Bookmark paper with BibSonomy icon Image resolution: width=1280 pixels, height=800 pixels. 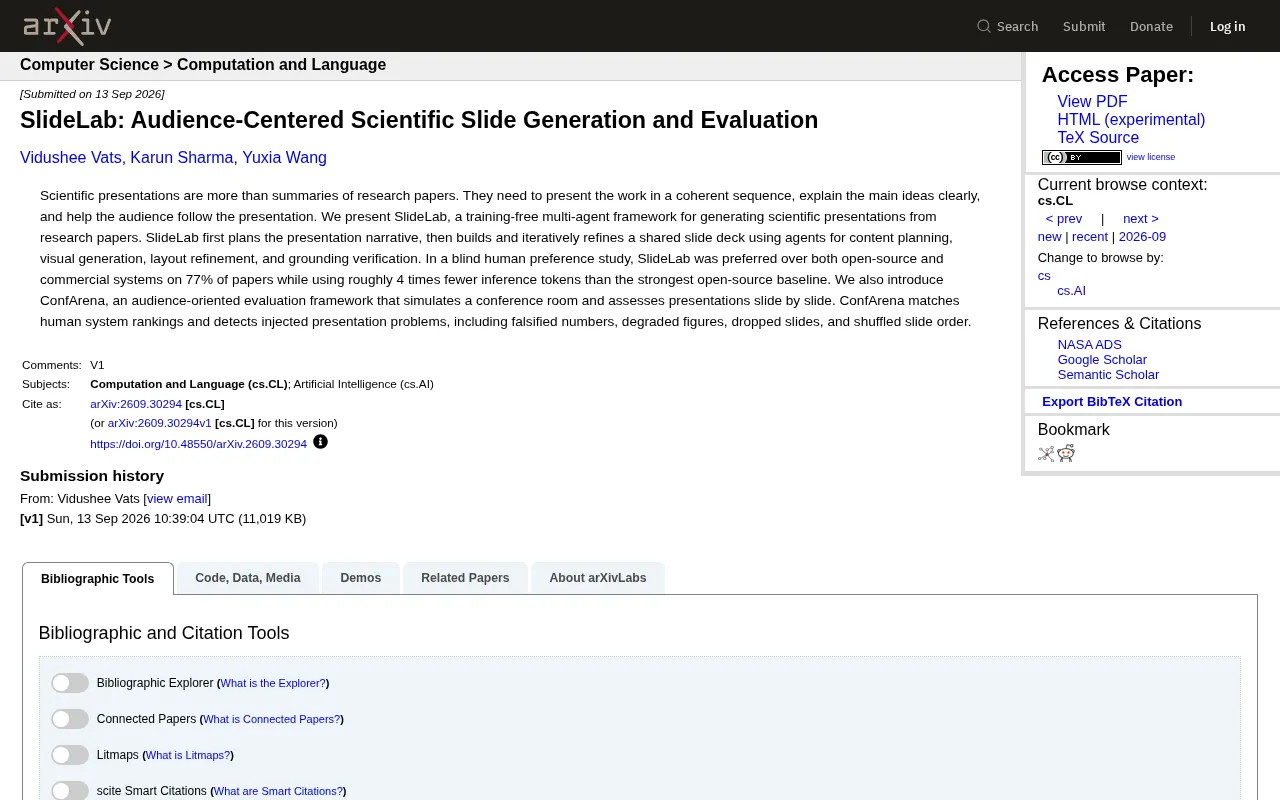click(x=1046, y=454)
